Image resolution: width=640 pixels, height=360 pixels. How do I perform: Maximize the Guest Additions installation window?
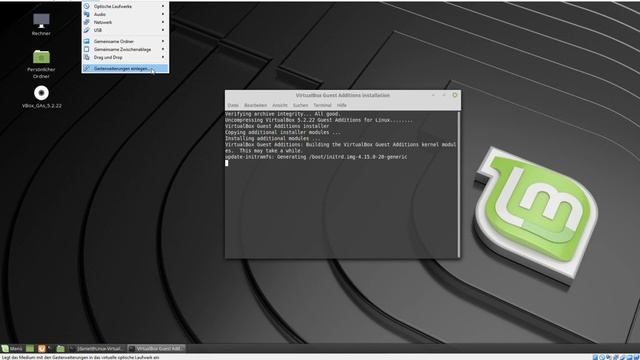(x=444, y=95)
